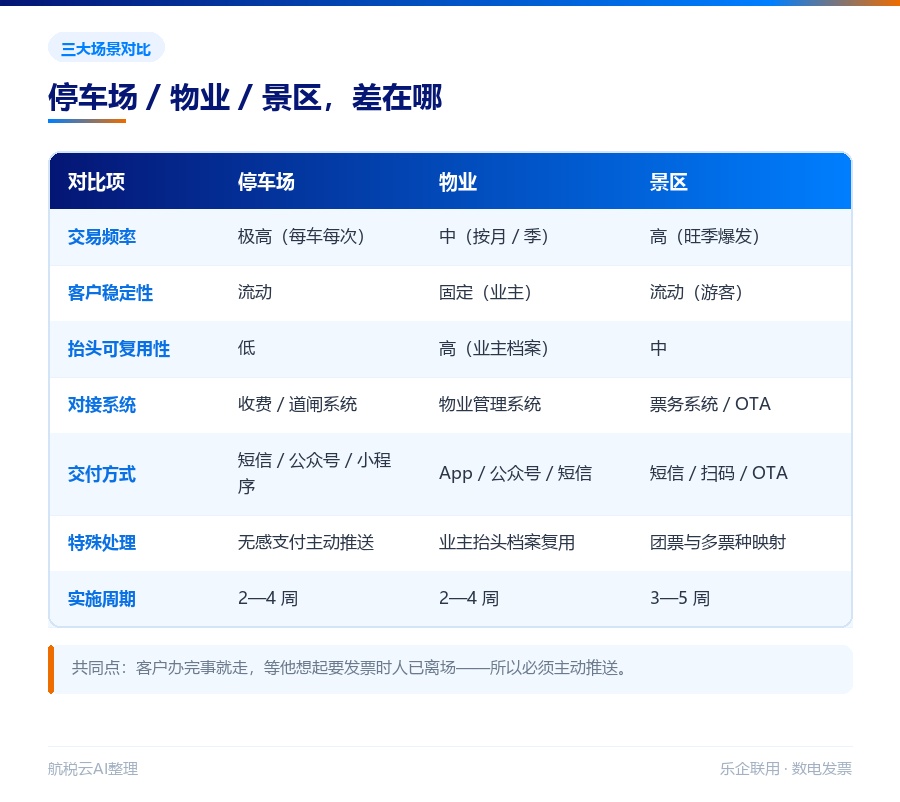Select the 交付方式 row label

102,474
